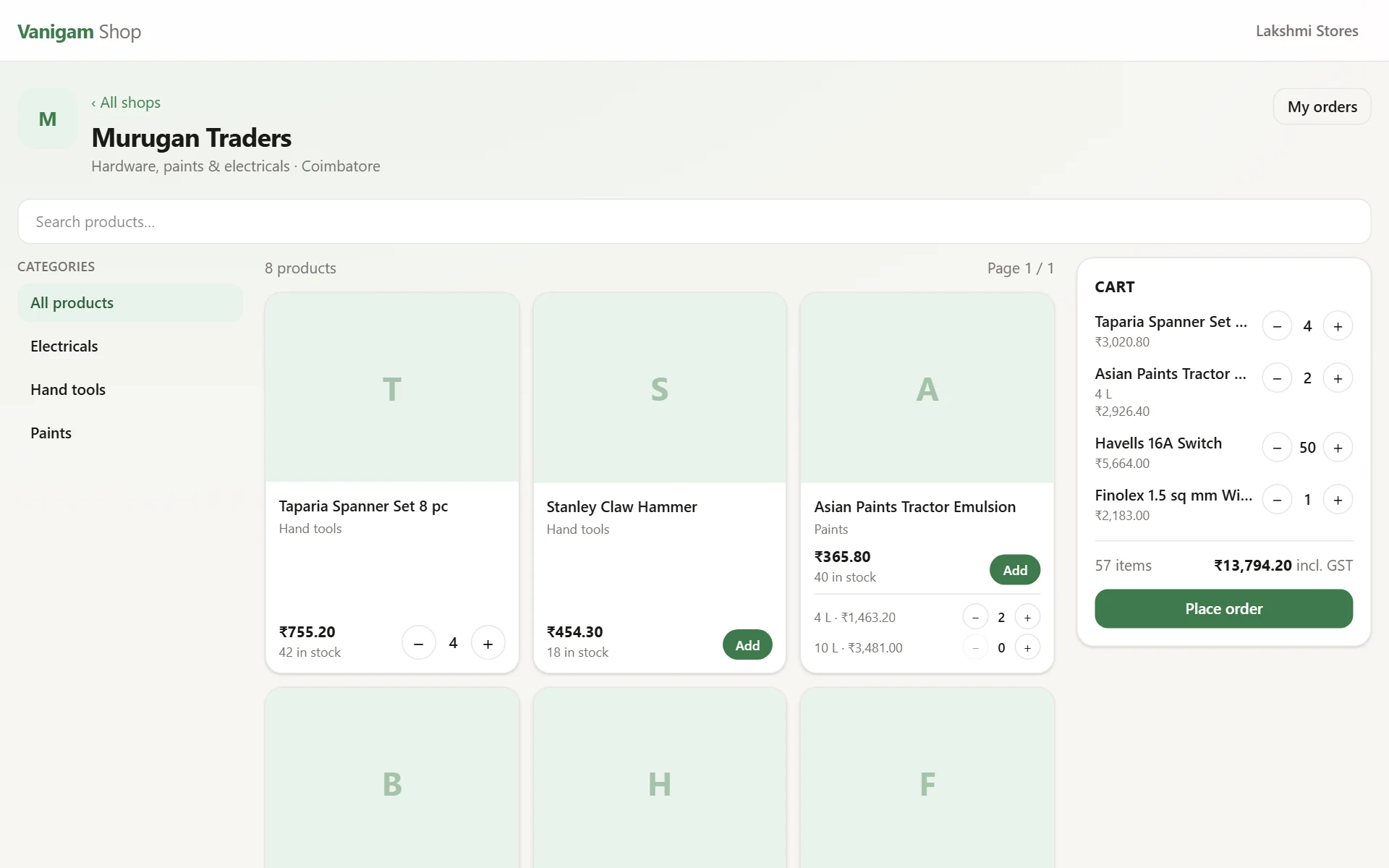Decrease Taparia Spanner Set quantity in cart
The image size is (1389, 868).
click(x=1277, y=326)
